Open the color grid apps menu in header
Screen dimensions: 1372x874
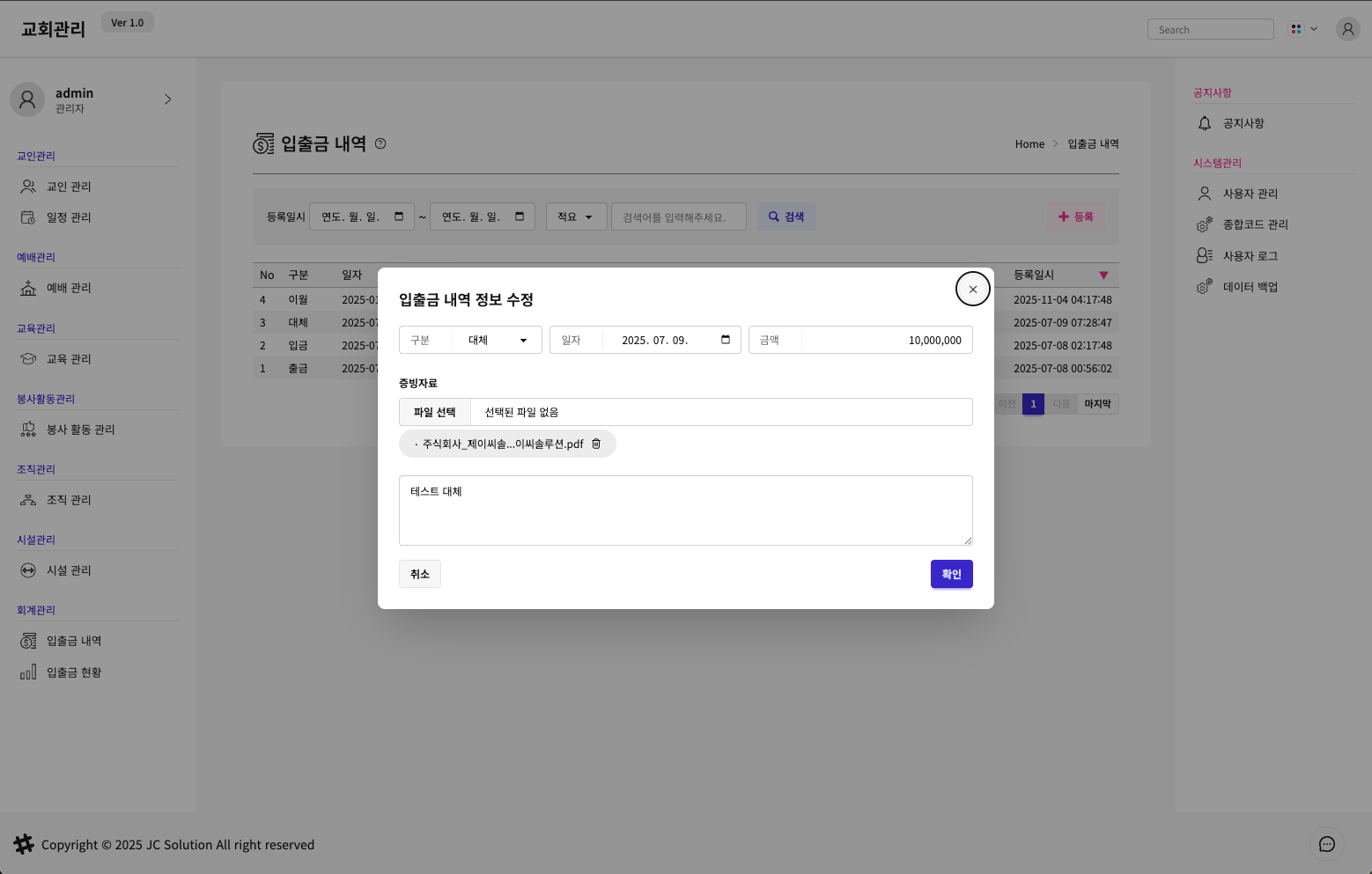pyautogui.click(x=1302, y=29)
